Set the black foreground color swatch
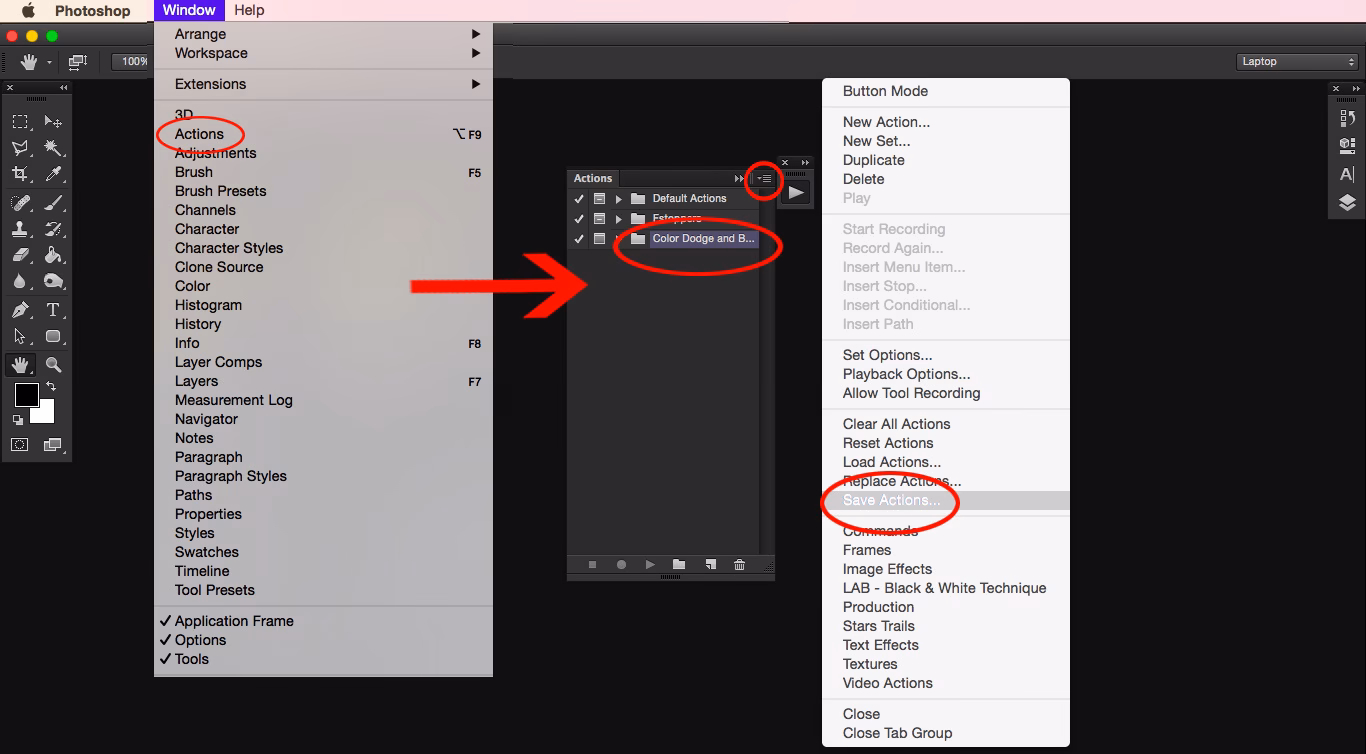The image size is (1366, 754). pyautogui.click(x=26, y=394)
